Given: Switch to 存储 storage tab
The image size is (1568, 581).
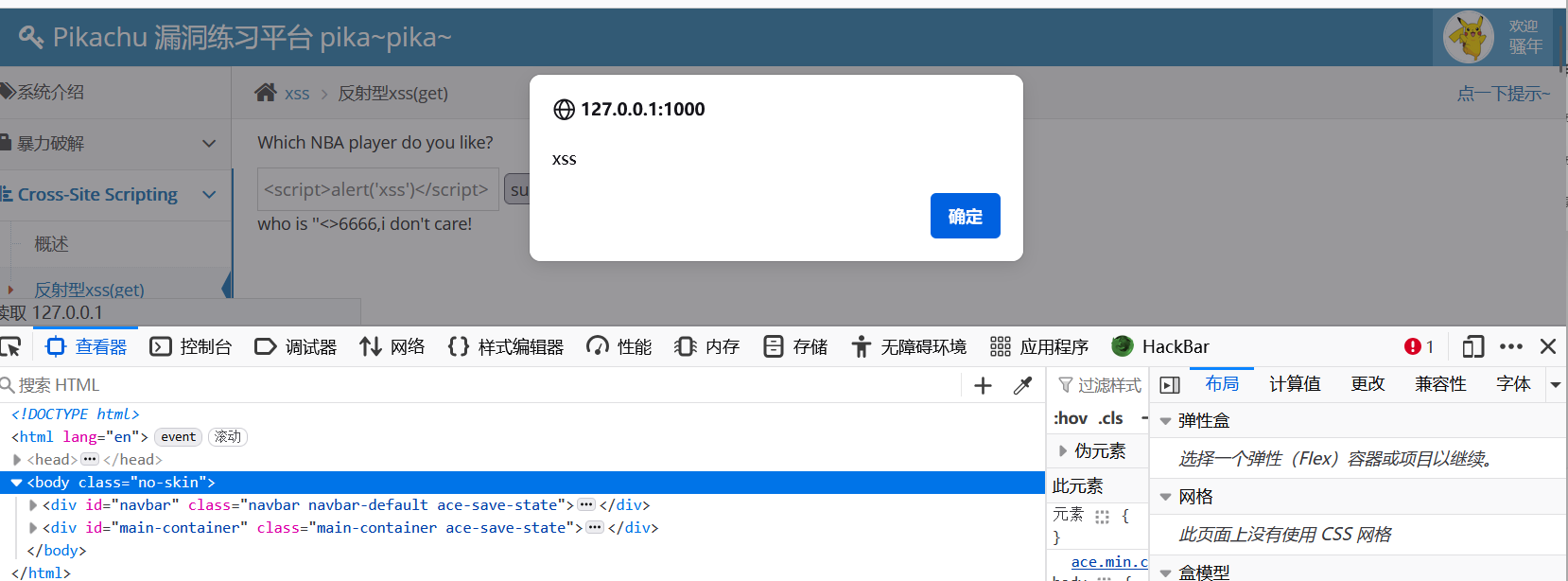Looking at the screenshot, I should tap(795, 347).
